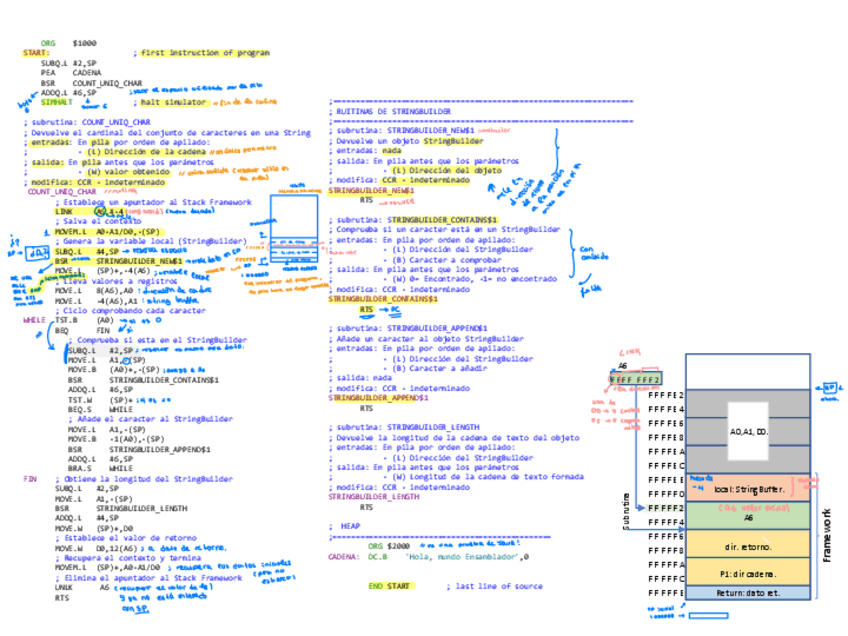
Task: Click the P1: dir cadena stack cell
Action: point(748,573)
